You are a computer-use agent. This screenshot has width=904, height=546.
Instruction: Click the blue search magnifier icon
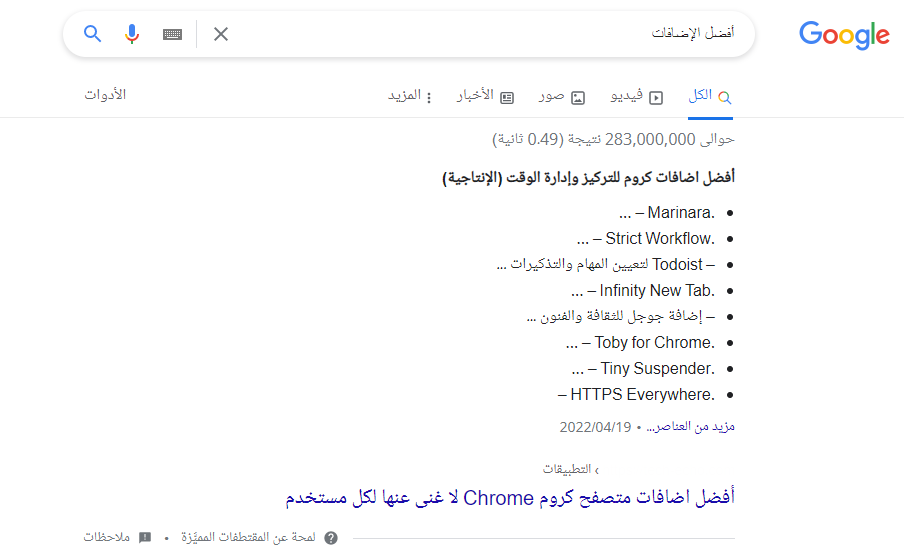click(x=92, y=34)
